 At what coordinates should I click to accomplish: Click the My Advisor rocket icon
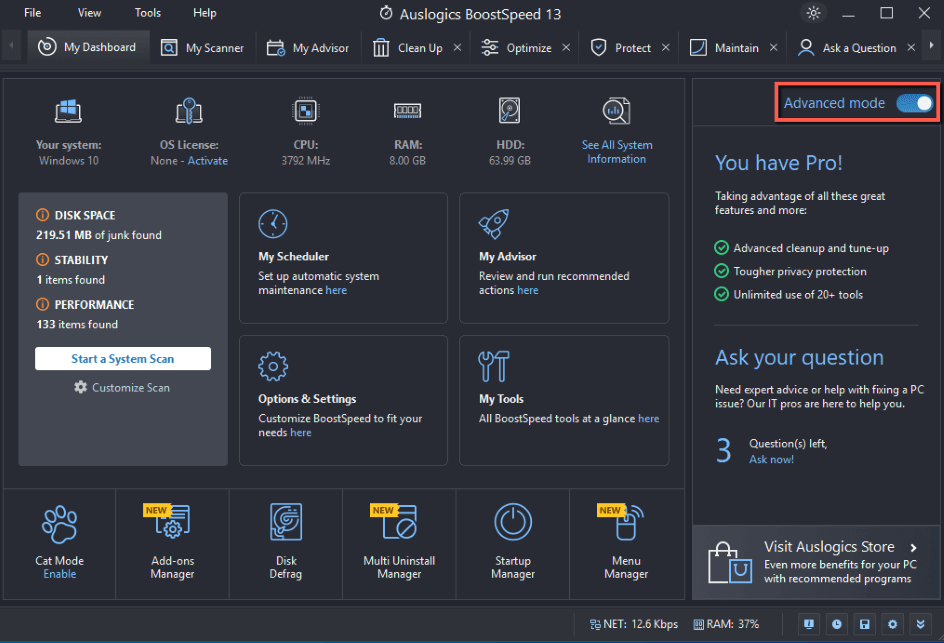coord(494,224)
